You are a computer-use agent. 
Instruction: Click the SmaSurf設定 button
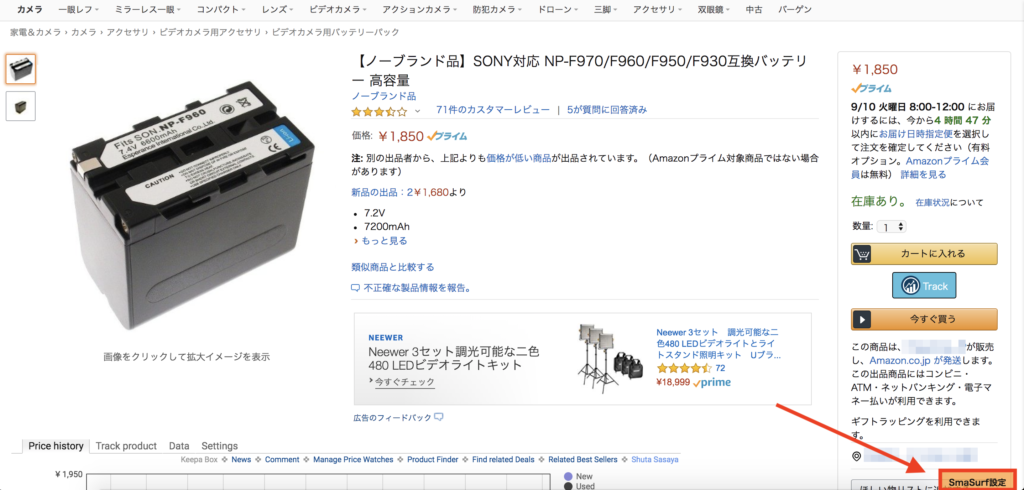(977, 482)
